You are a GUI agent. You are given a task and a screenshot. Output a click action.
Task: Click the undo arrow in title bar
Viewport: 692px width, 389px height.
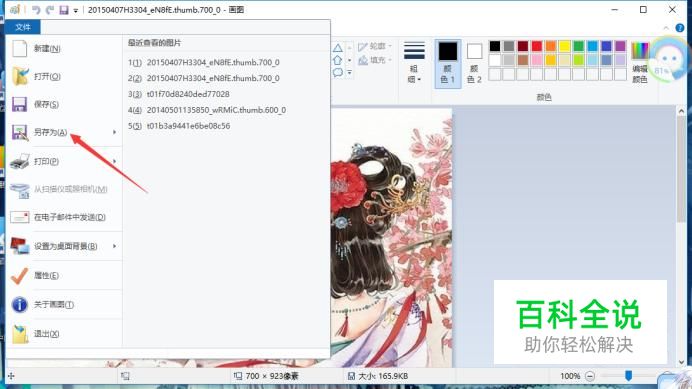click(36, 10)
